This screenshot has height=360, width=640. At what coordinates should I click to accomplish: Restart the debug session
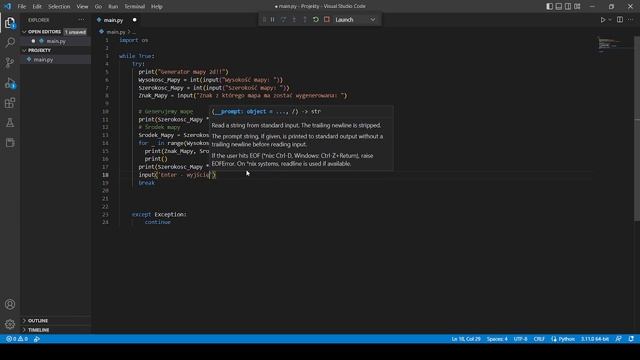(316, 20)
